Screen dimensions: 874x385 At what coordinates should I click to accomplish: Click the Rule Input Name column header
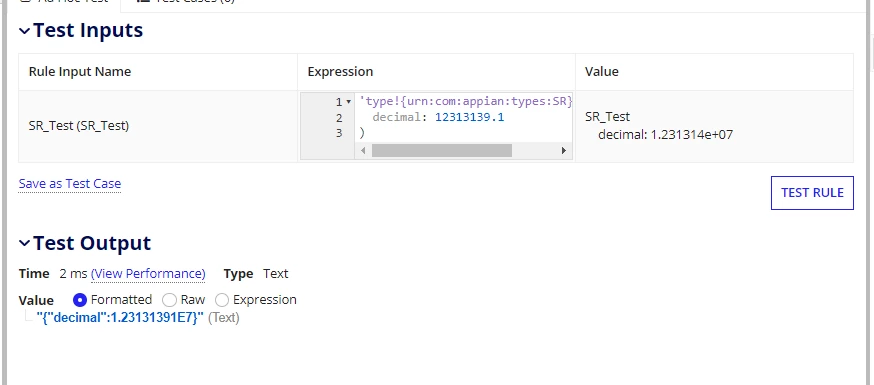[x=80, y=72]
